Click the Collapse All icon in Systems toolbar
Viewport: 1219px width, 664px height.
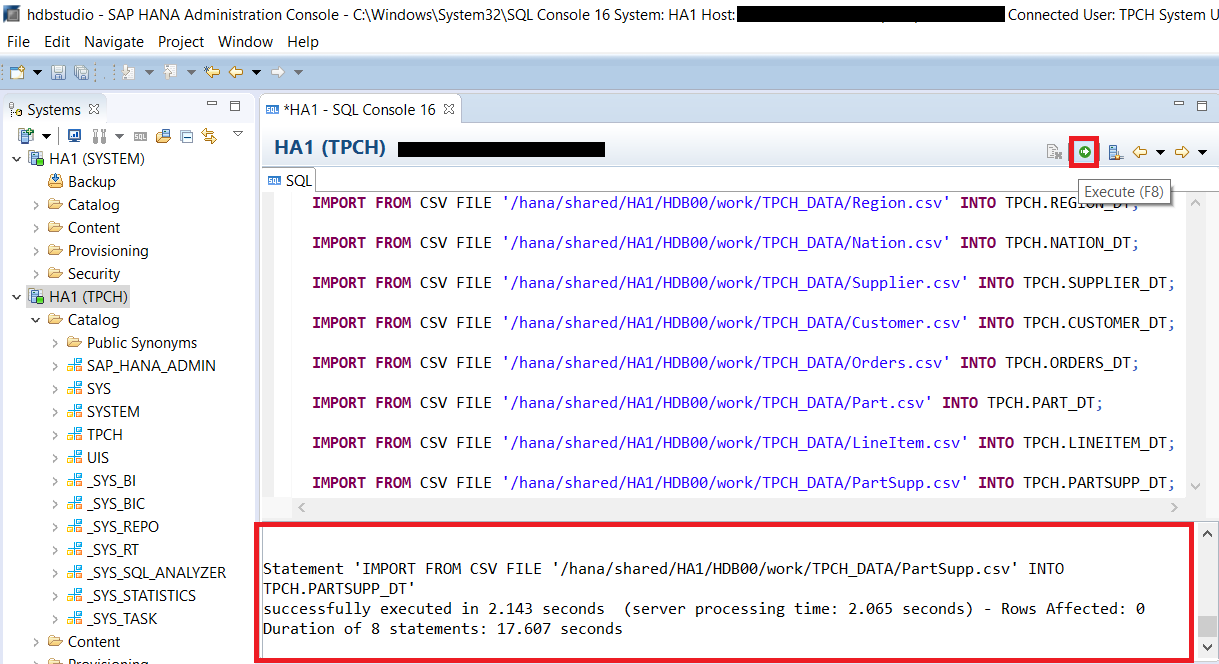click(x=186, y=136)
